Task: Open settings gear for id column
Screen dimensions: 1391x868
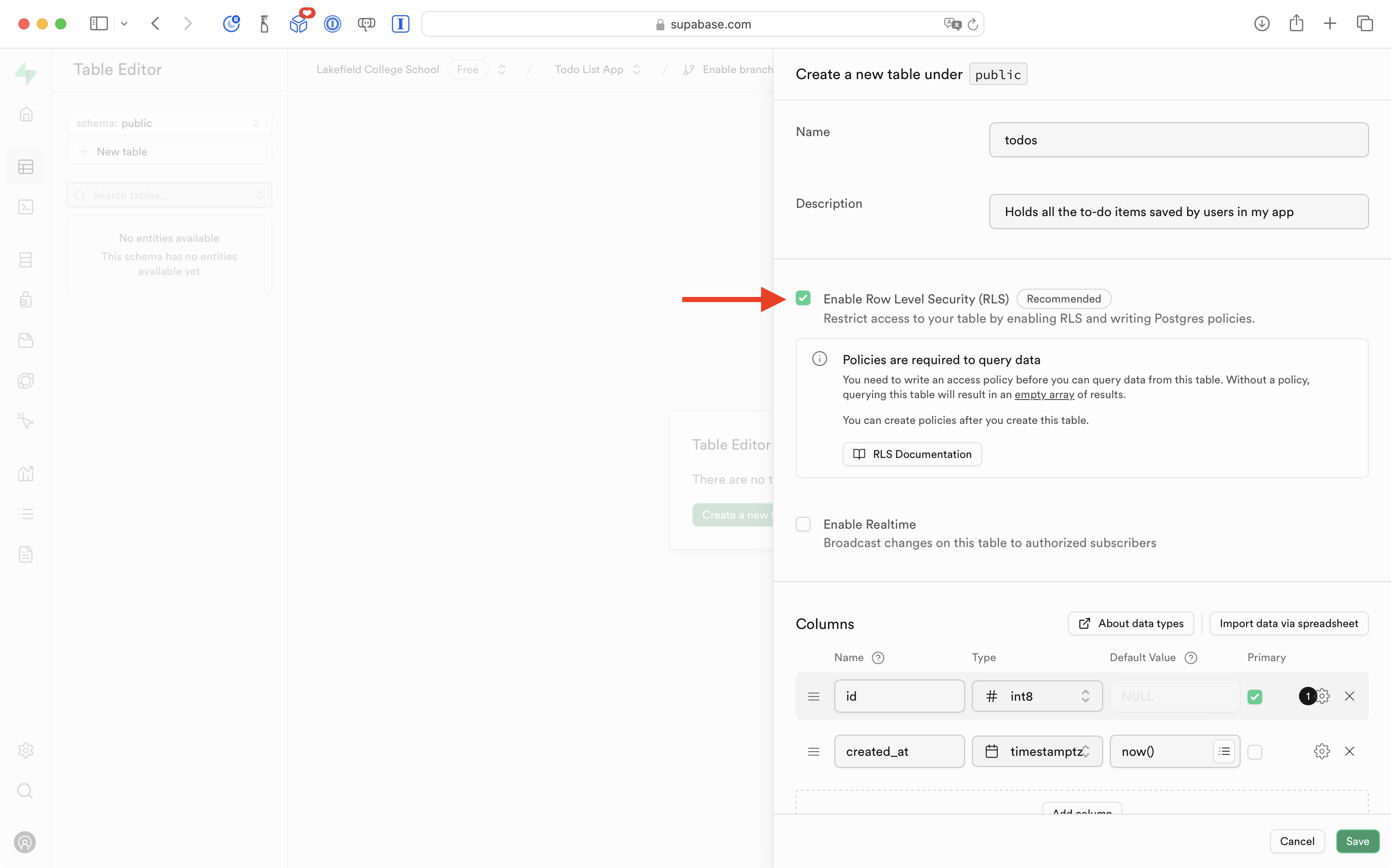Action: [1323, 696]
